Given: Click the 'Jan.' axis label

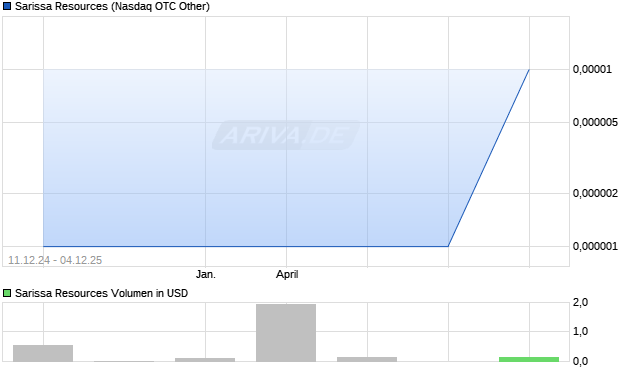Looking at the screenshot, I should pyautogui.click(x=206, y=274).
